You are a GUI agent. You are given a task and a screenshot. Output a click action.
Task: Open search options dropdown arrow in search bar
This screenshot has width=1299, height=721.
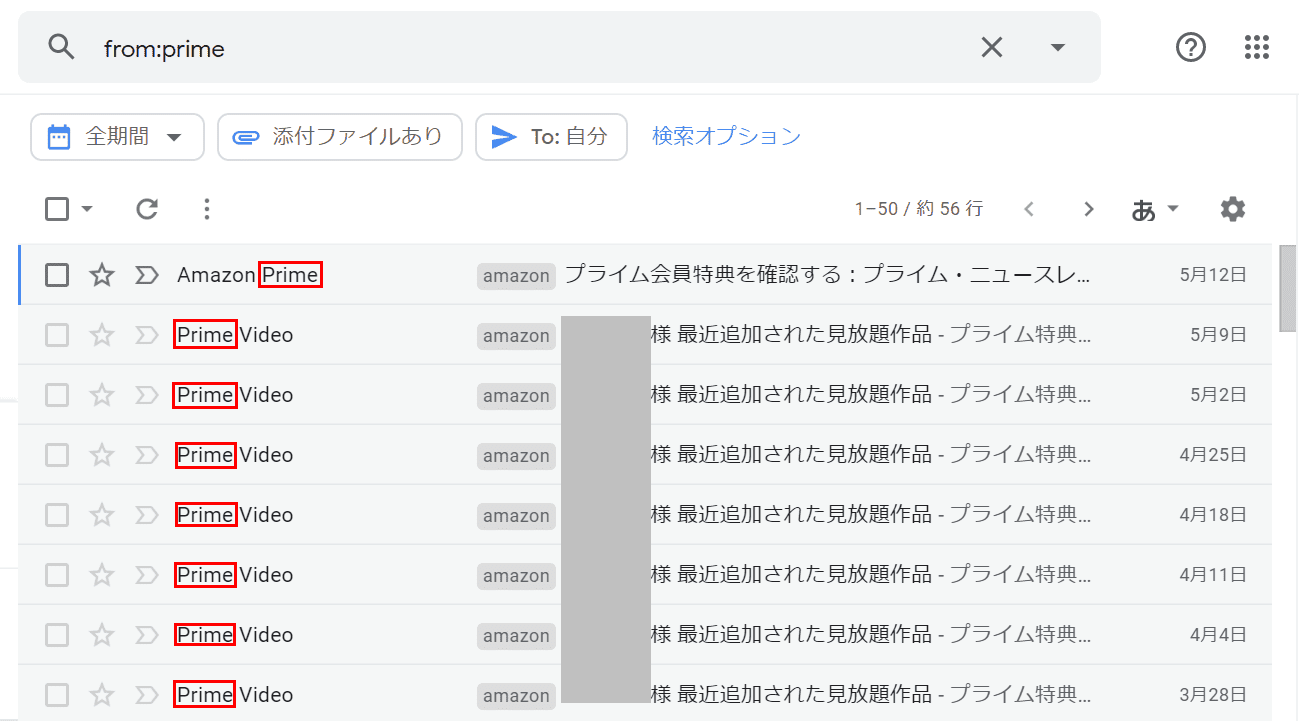pos(1057,47)
